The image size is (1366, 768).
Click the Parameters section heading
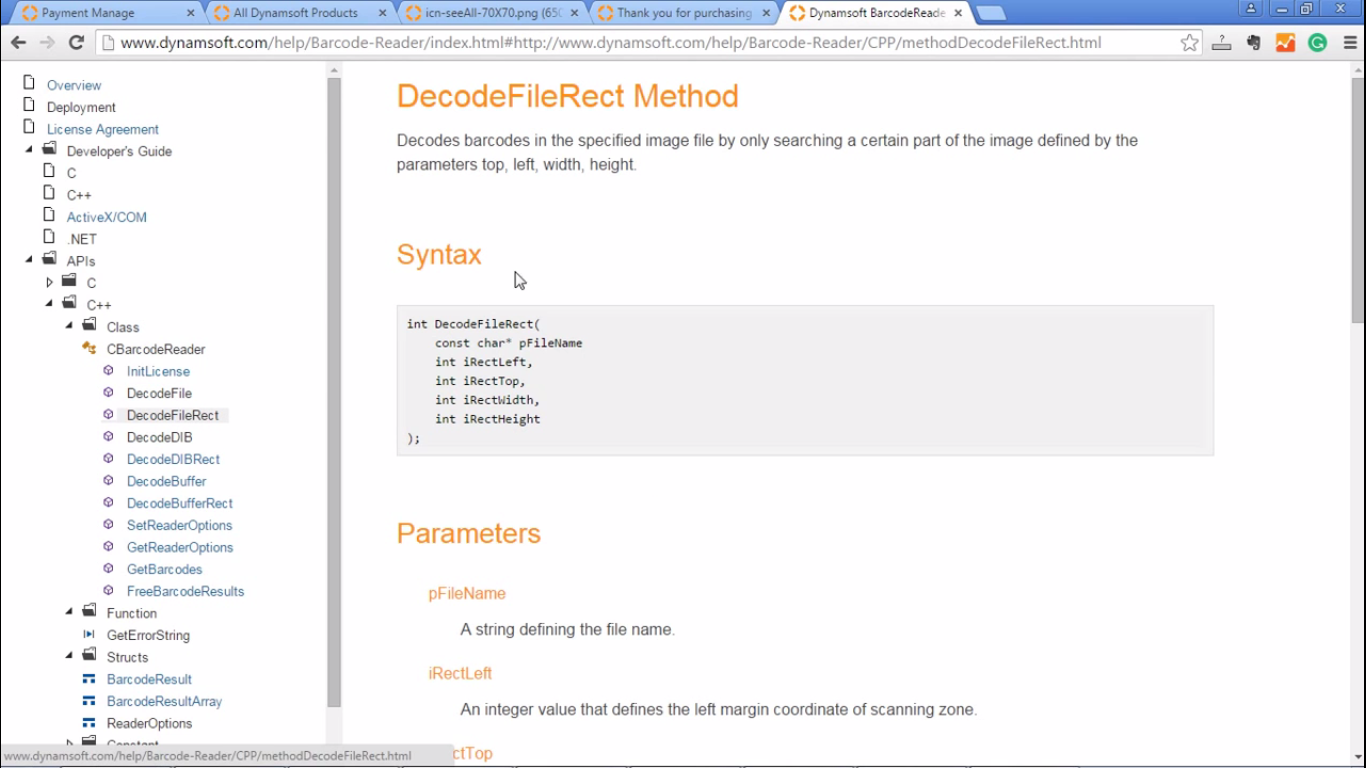[469, 533]
